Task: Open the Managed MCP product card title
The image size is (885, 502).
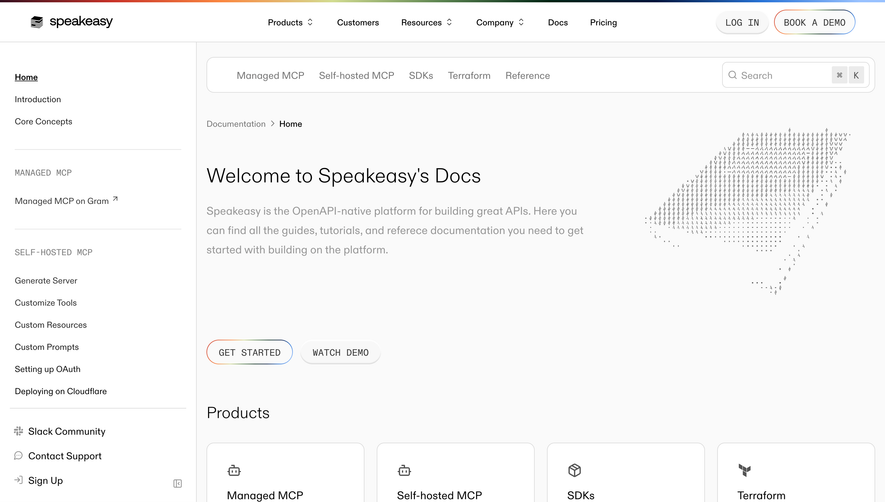Action: pos(265,495)
